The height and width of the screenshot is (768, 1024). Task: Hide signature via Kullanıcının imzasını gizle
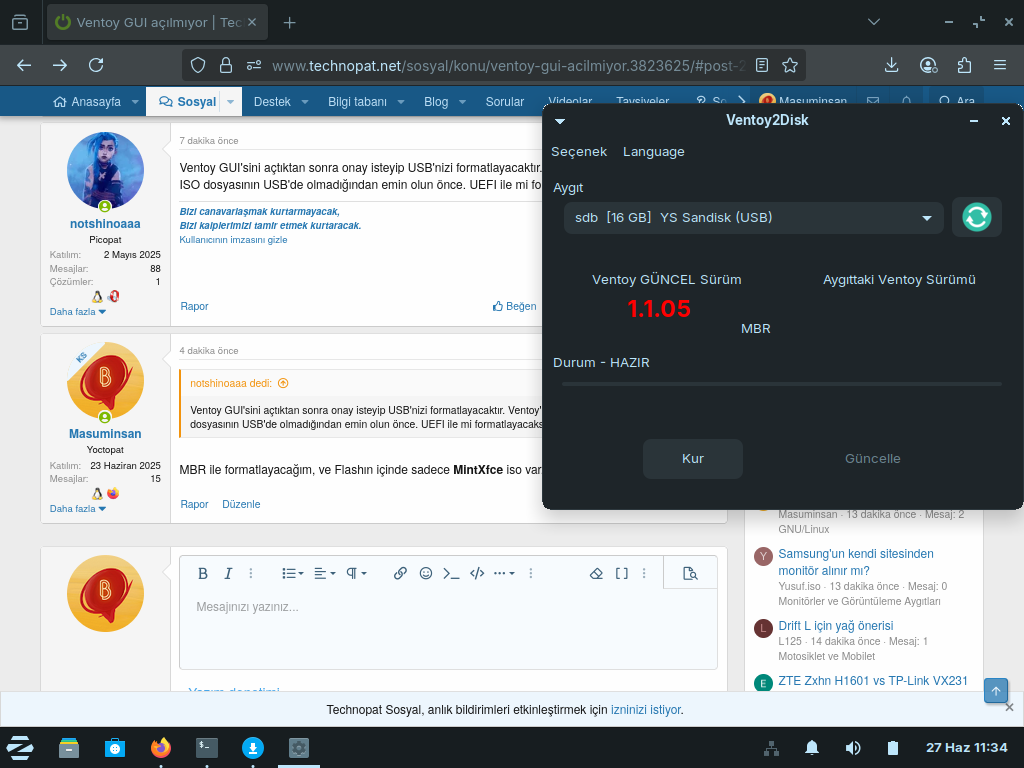tap(233, 240)
